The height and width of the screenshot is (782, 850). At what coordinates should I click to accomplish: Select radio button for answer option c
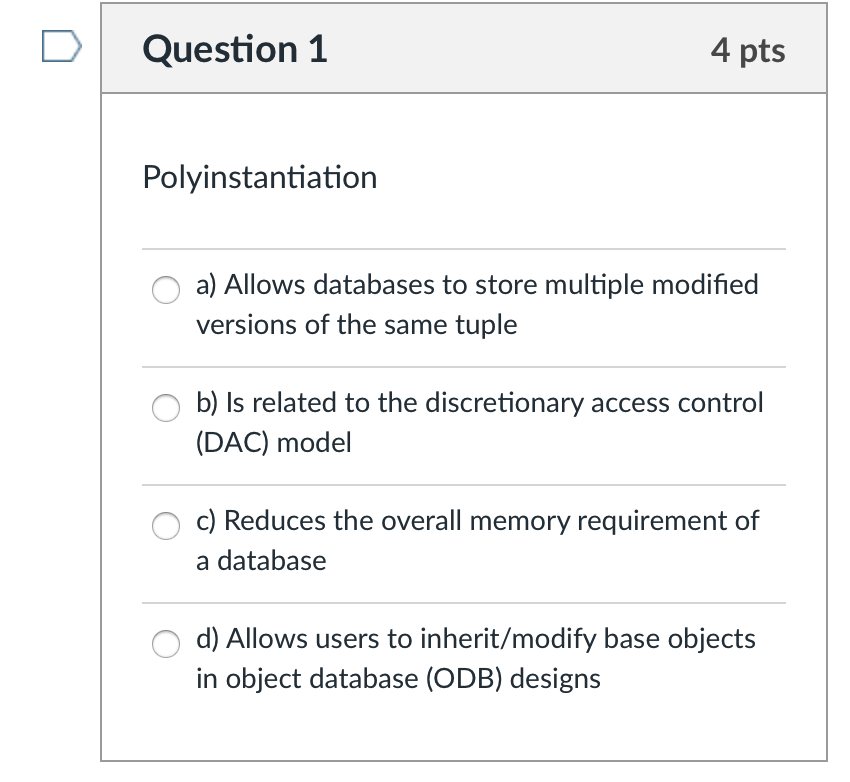[x=165, y=526]
